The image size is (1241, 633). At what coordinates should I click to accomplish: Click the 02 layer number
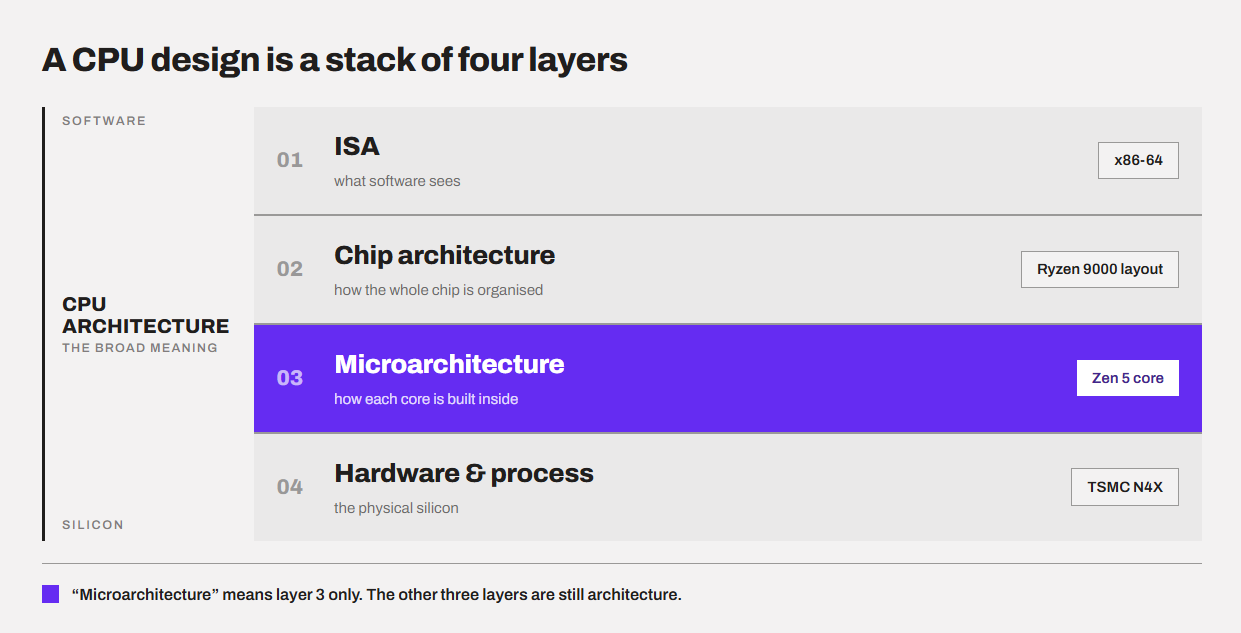[290, 269]
